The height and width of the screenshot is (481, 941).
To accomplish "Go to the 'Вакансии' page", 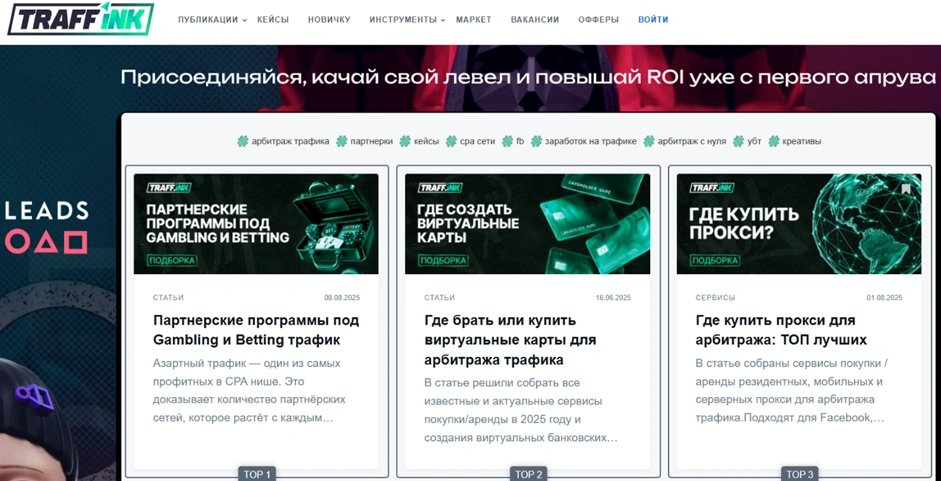I will coord(534,20).
